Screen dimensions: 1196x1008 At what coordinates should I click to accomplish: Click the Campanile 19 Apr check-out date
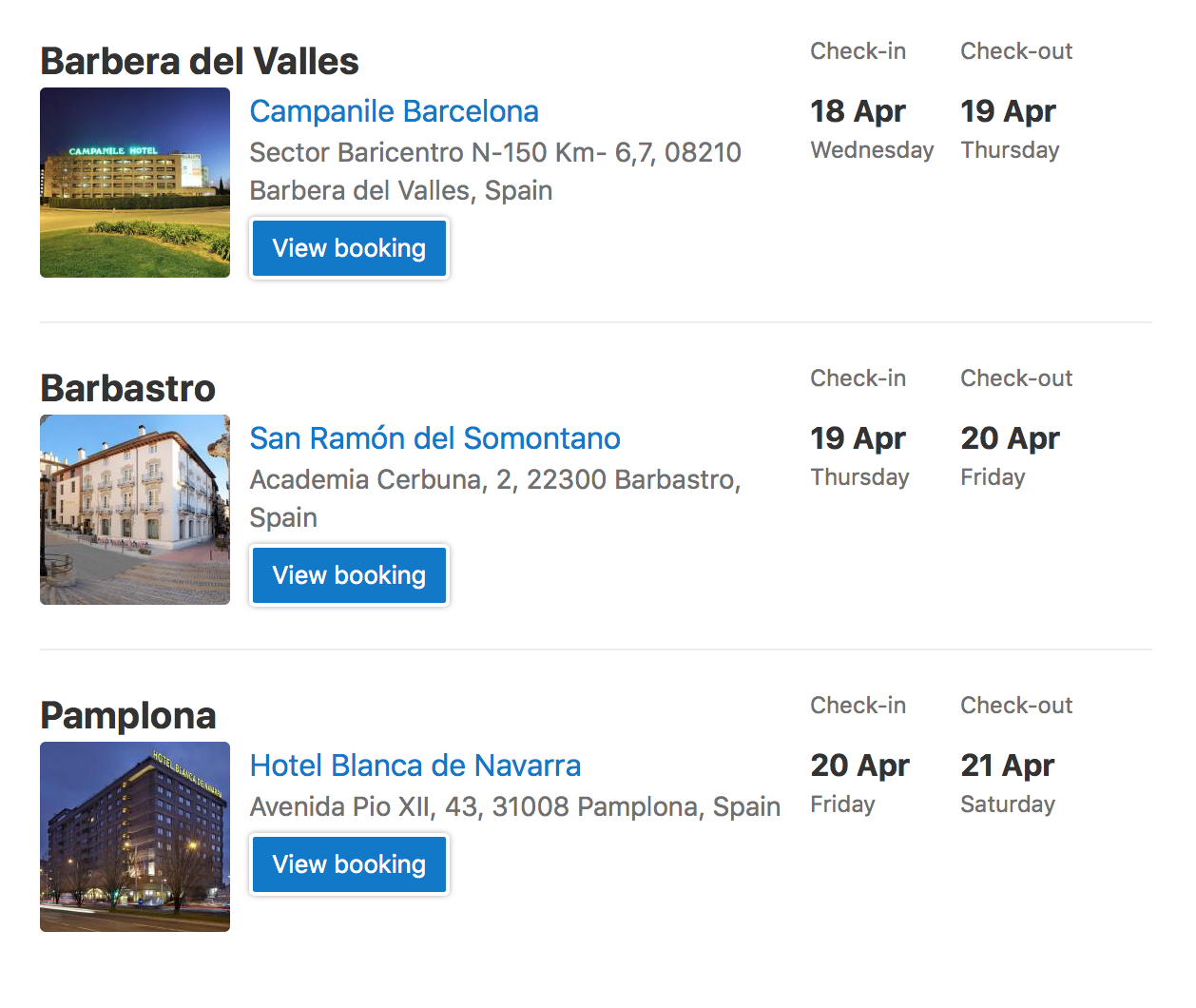pos(1008,111)
